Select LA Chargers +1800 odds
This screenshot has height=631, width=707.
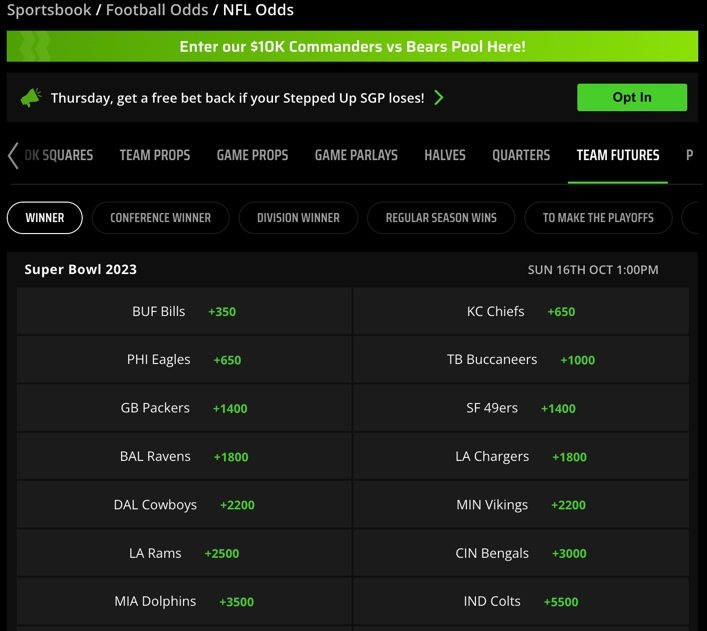[521, 456]
